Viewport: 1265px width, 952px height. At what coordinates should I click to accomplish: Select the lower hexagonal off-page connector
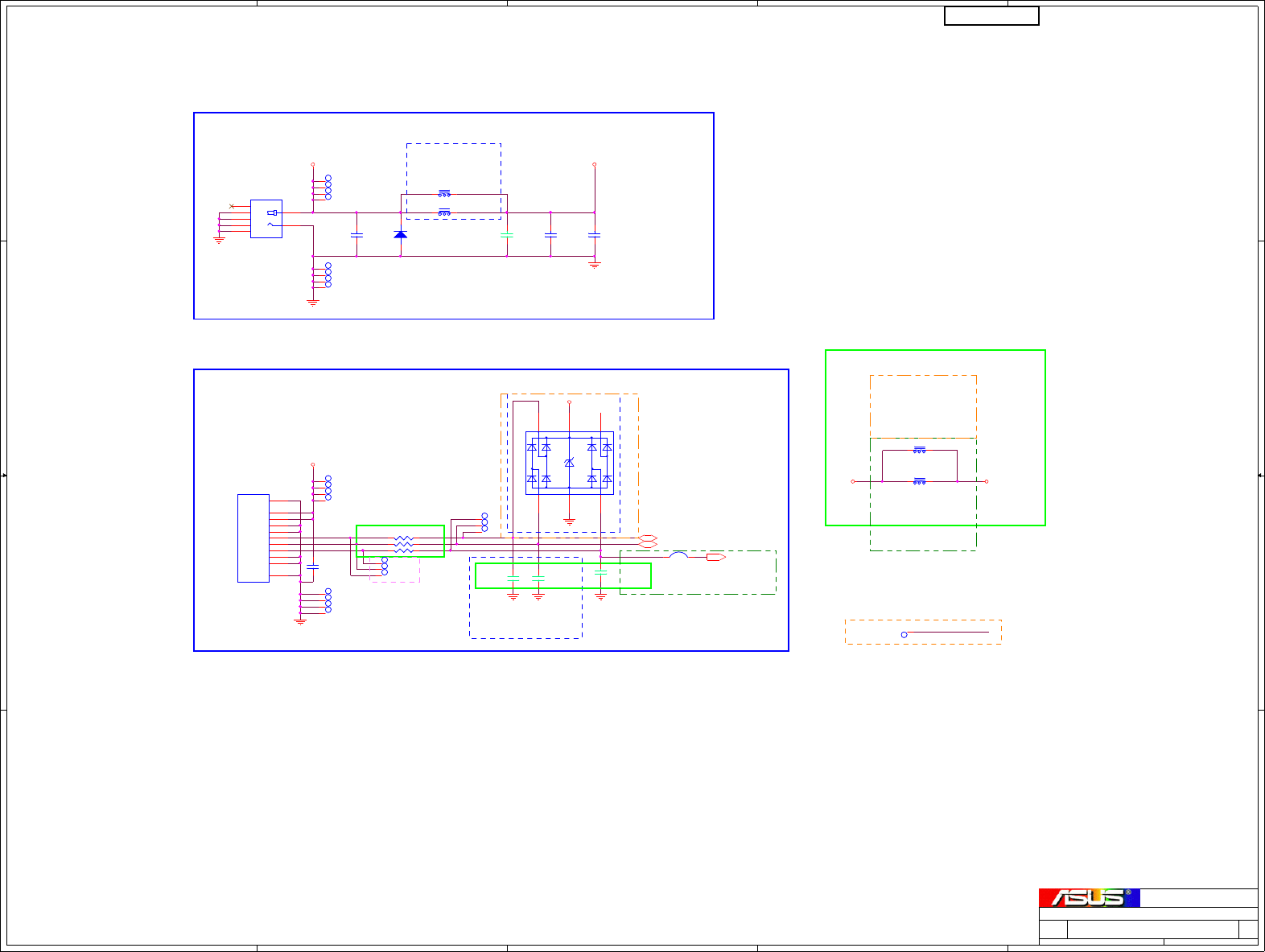point(648,545)
